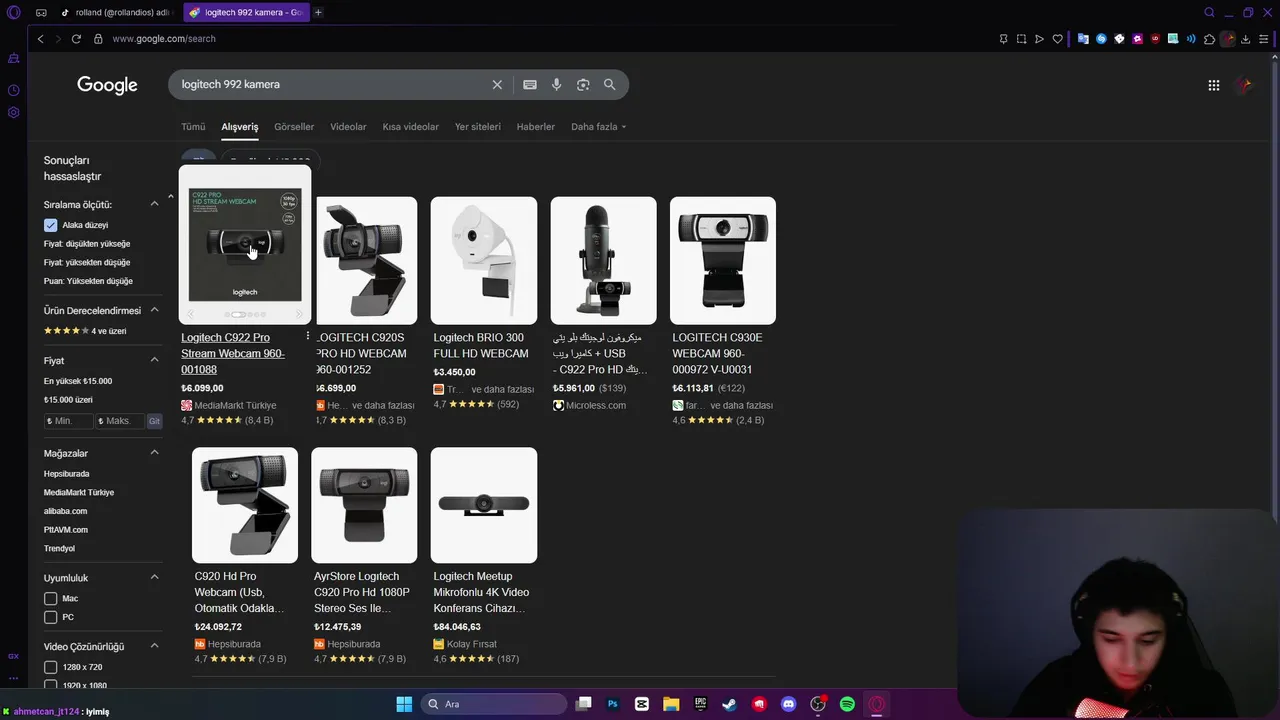This screenshot has width=1280, height=720.
Task: Start voice search with microphone icon
Action: (x=557, y=85)
